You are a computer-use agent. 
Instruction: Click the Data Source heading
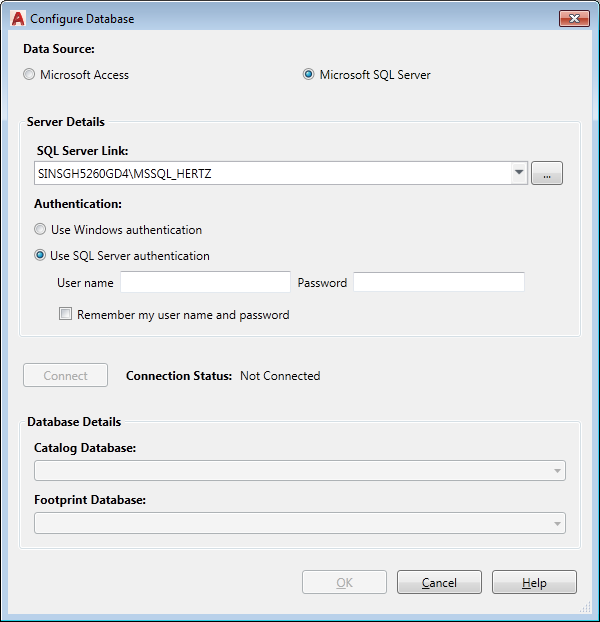(59, 49)
